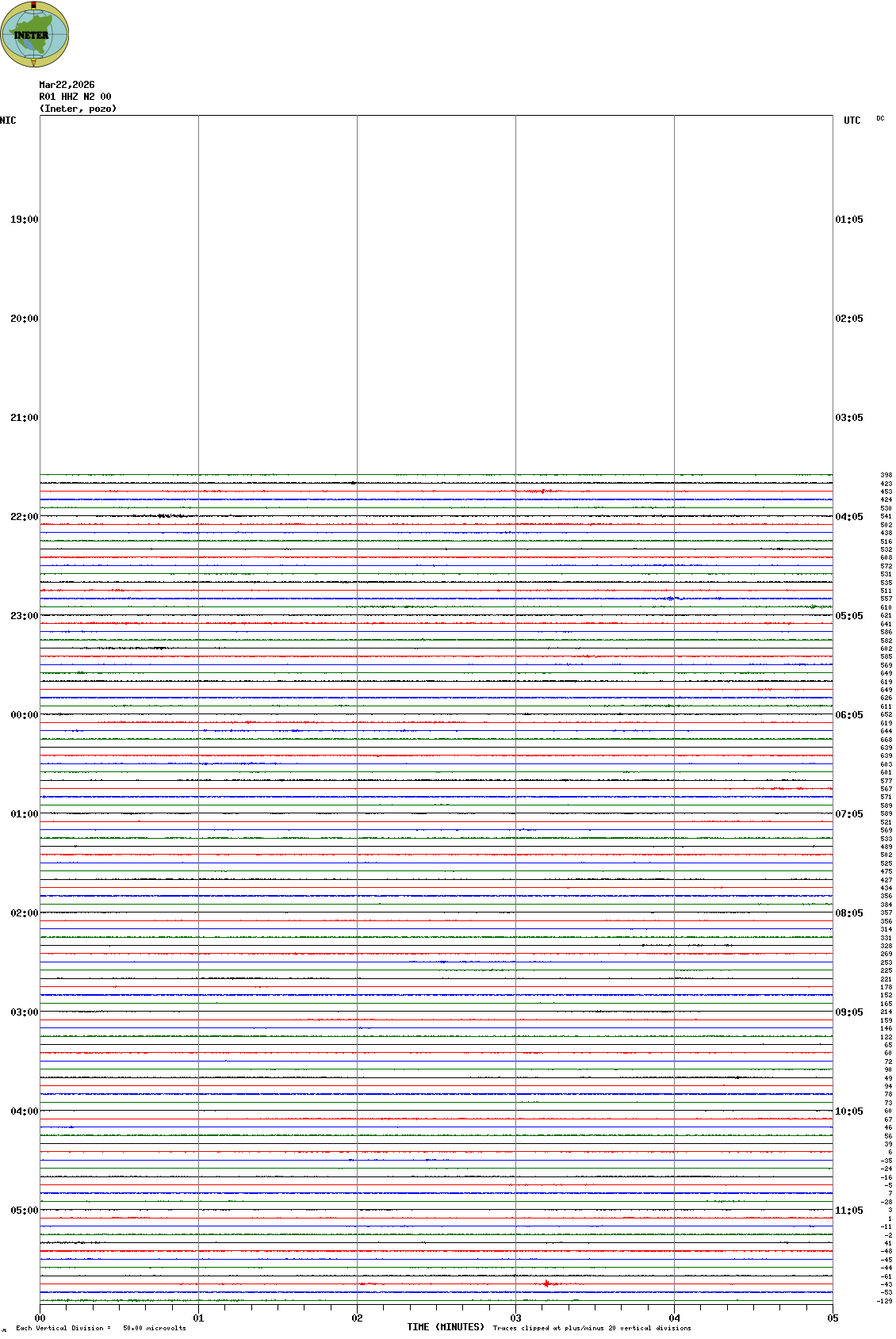This screenshot has width=896, height=1339.
Task: Select the 08:05 UTC time label
Action: tap(848, 913)
